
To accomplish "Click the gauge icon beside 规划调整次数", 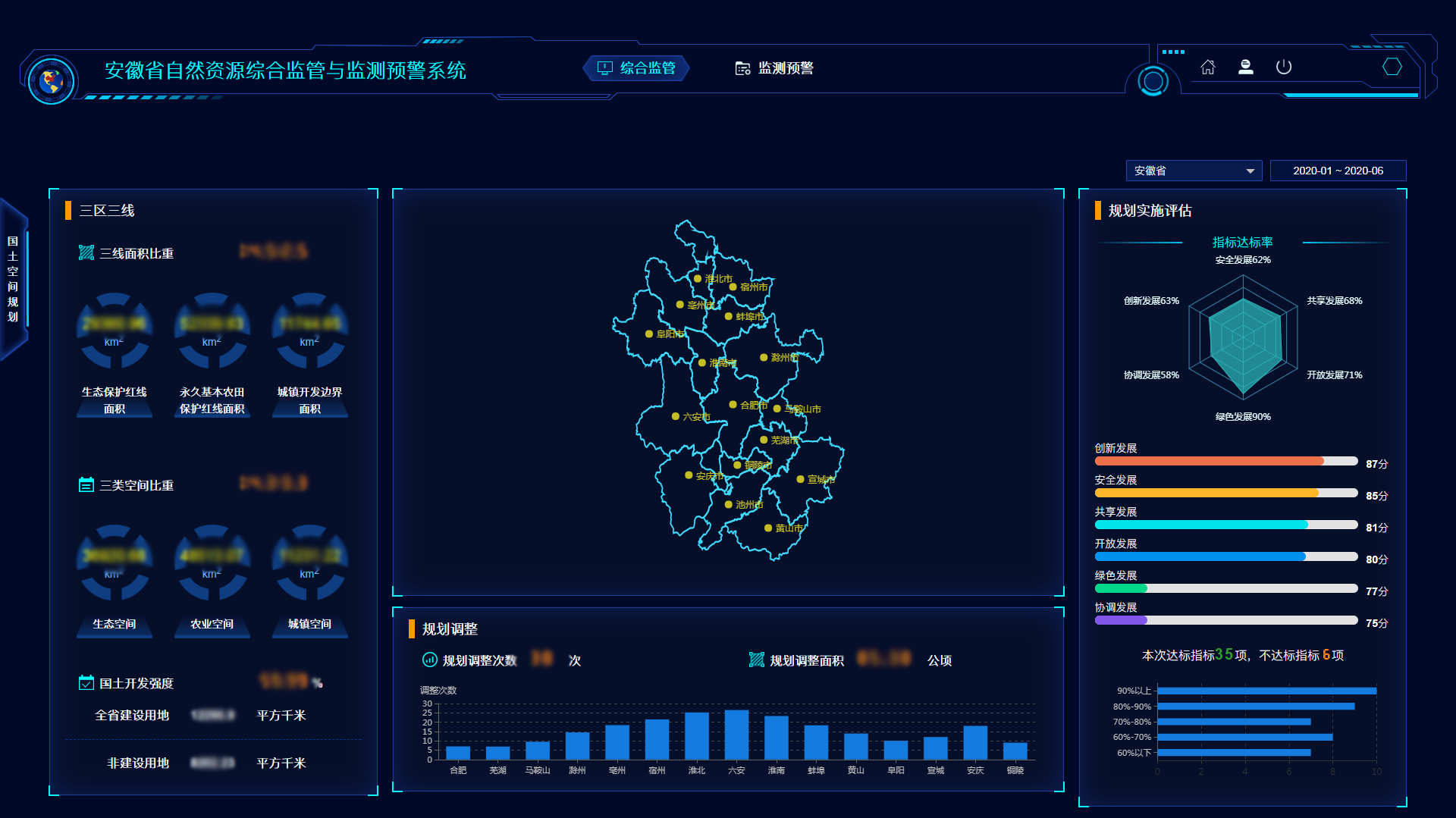I will pos(429,660).
